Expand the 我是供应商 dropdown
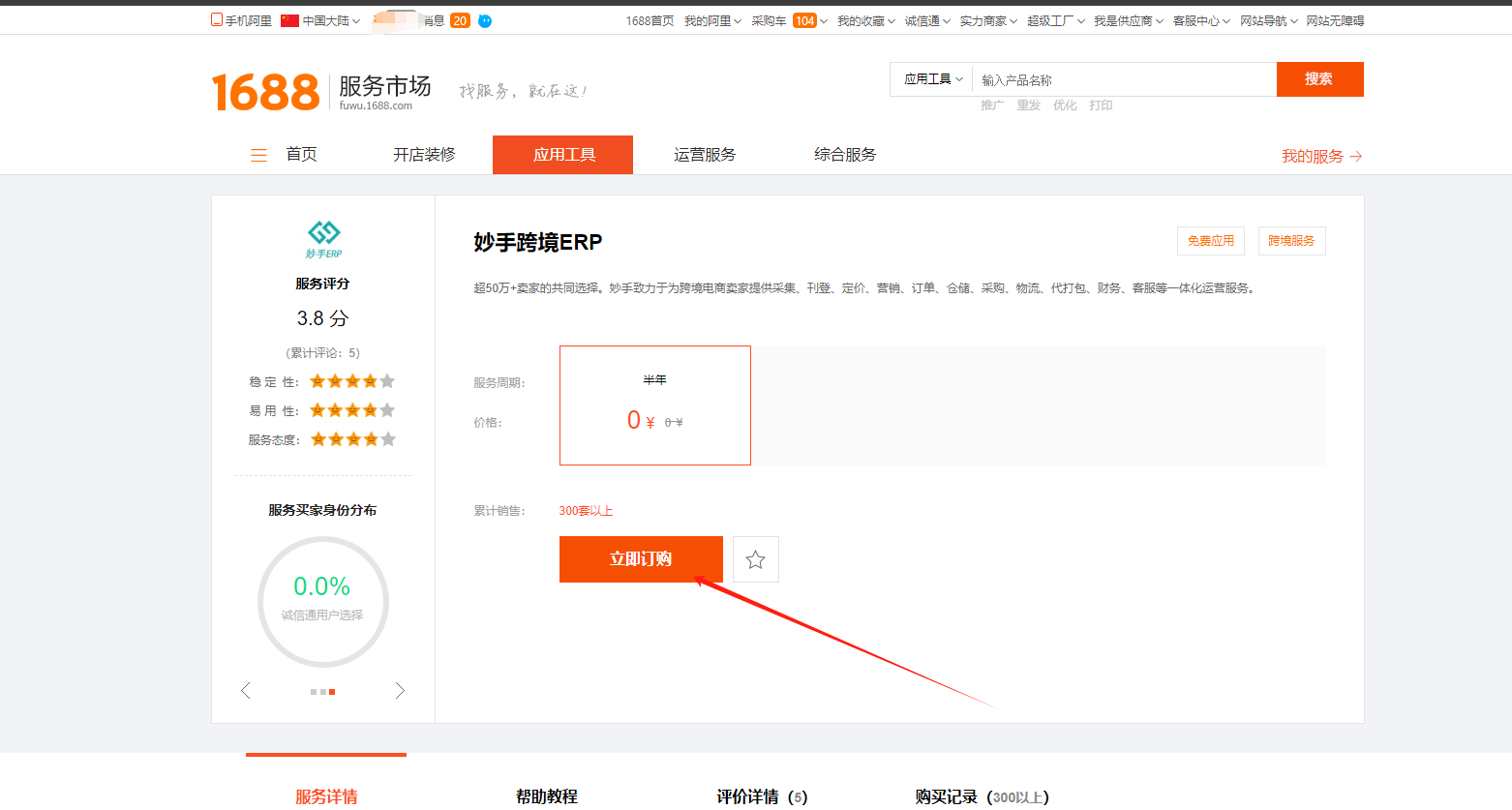This screenshot has width=1512, height=810. point(1129,20)
